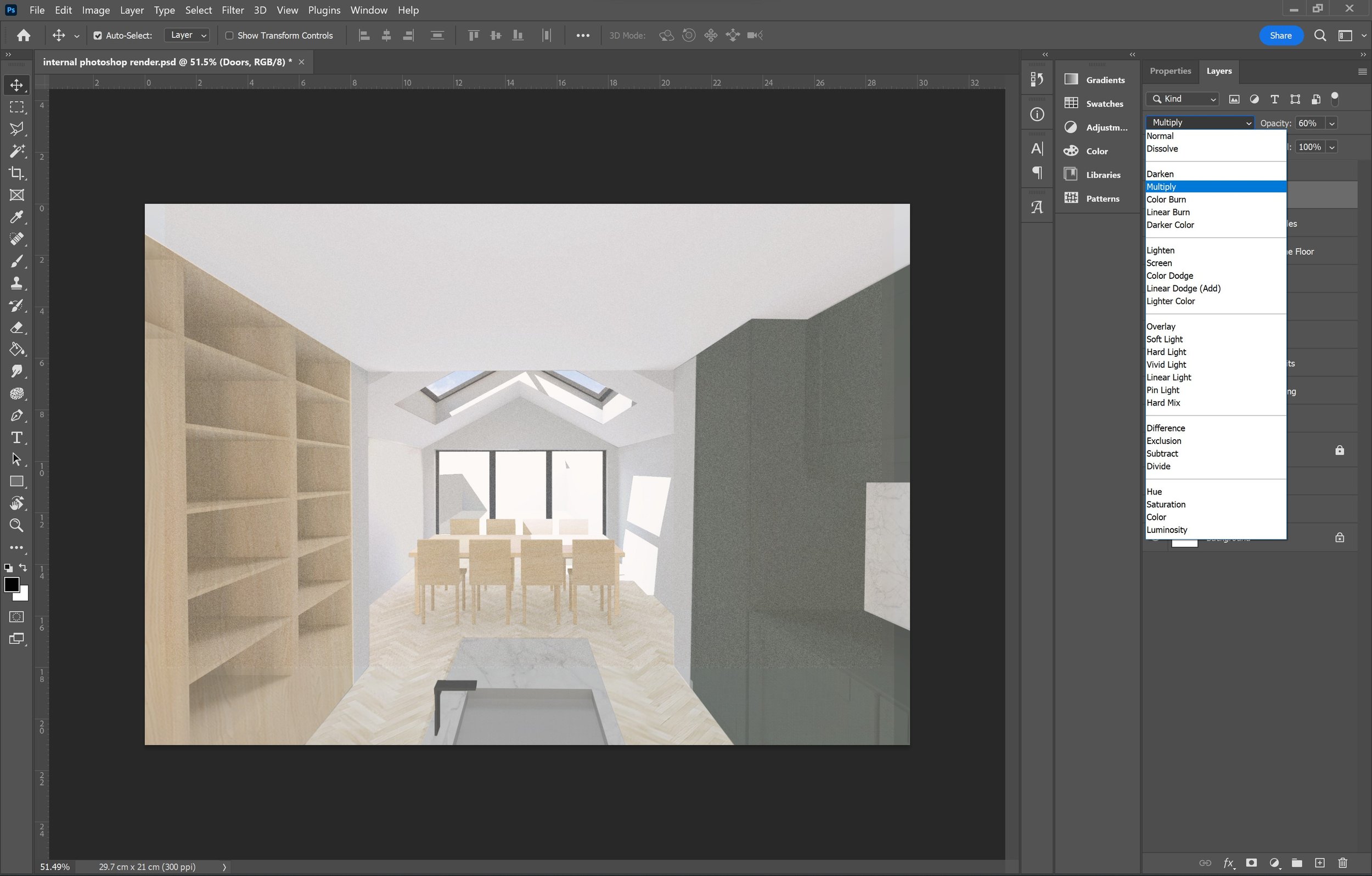Select the Path Selection tool
This screenshot has width=1372, height=876.
coord(16,459)
